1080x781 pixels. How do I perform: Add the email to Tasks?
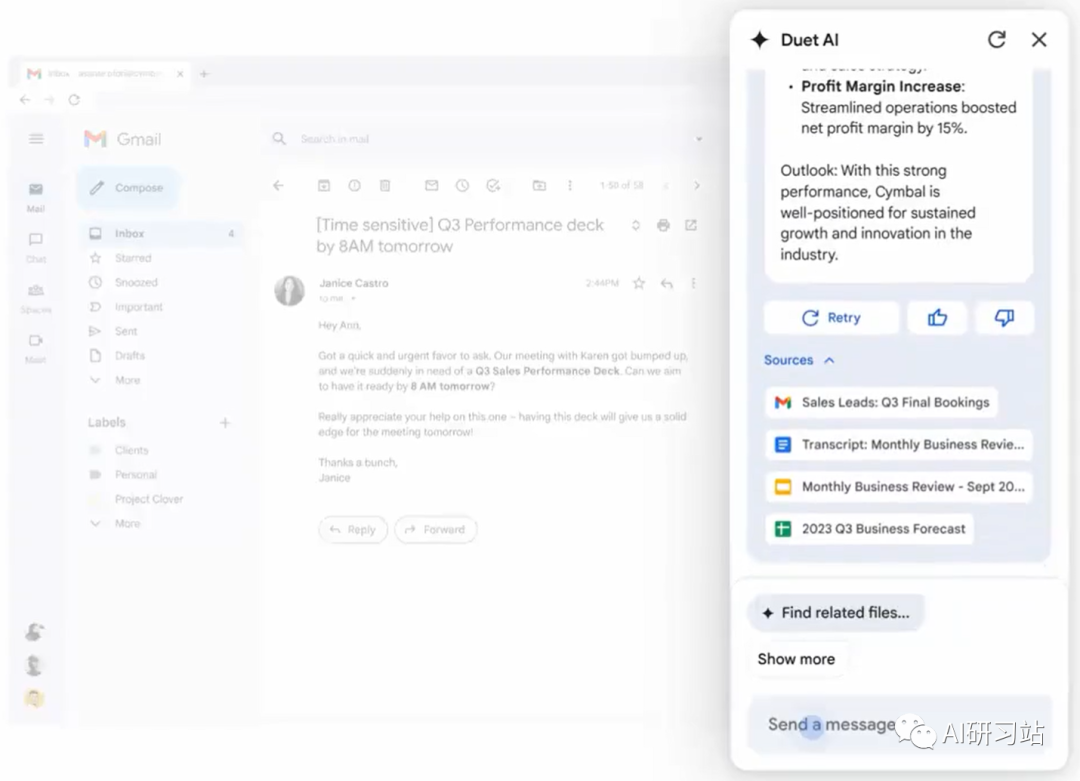tap(493, 185)
